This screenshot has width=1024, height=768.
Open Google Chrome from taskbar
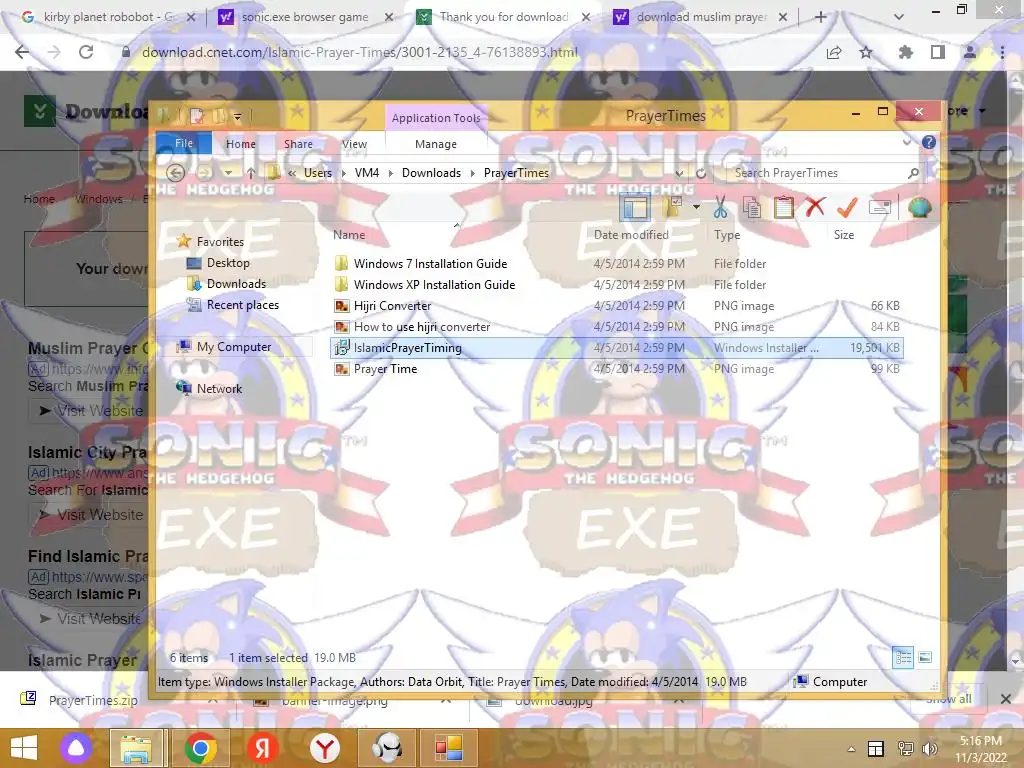tap(200, 748)
